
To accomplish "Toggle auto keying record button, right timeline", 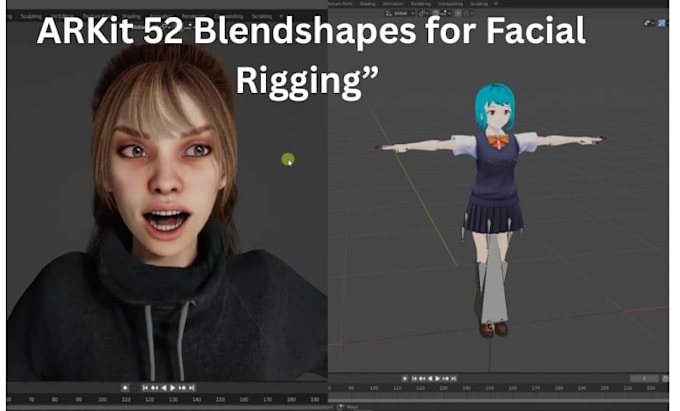I will pos(405,378).
